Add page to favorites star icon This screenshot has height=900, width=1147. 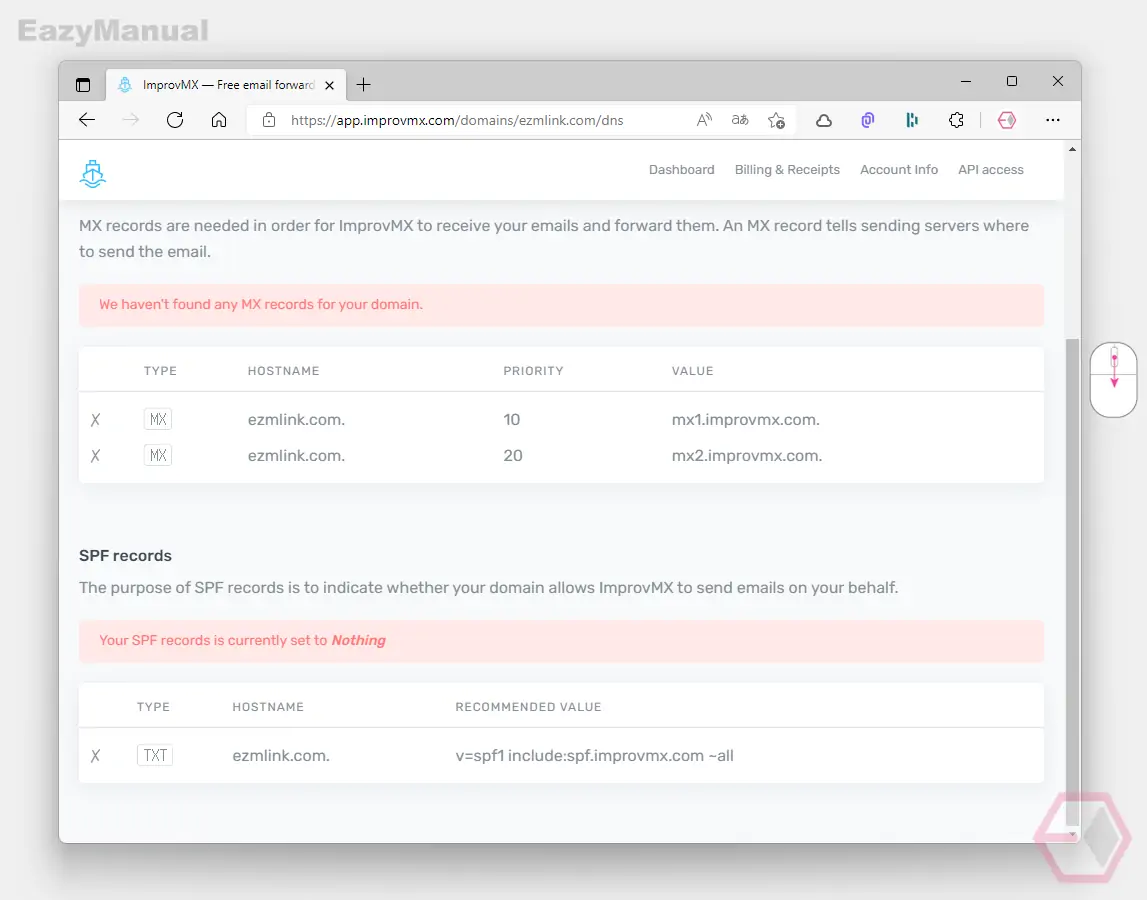tap(777, 120)
